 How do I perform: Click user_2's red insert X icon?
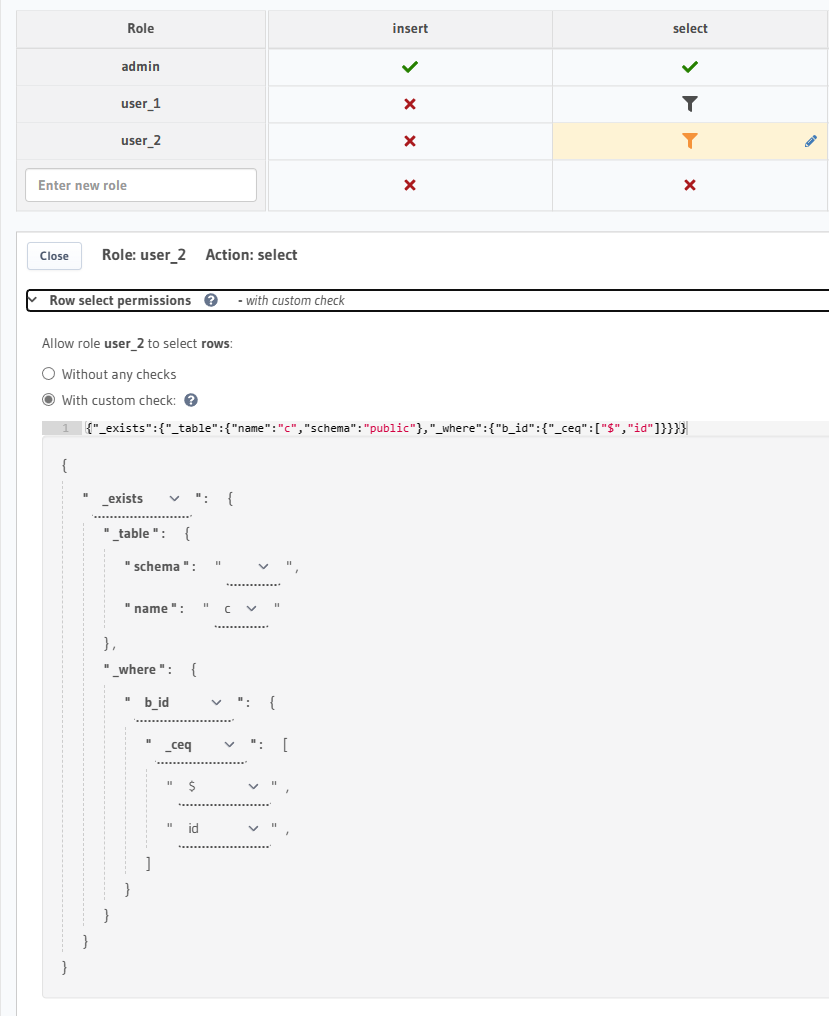coord(409,141)
